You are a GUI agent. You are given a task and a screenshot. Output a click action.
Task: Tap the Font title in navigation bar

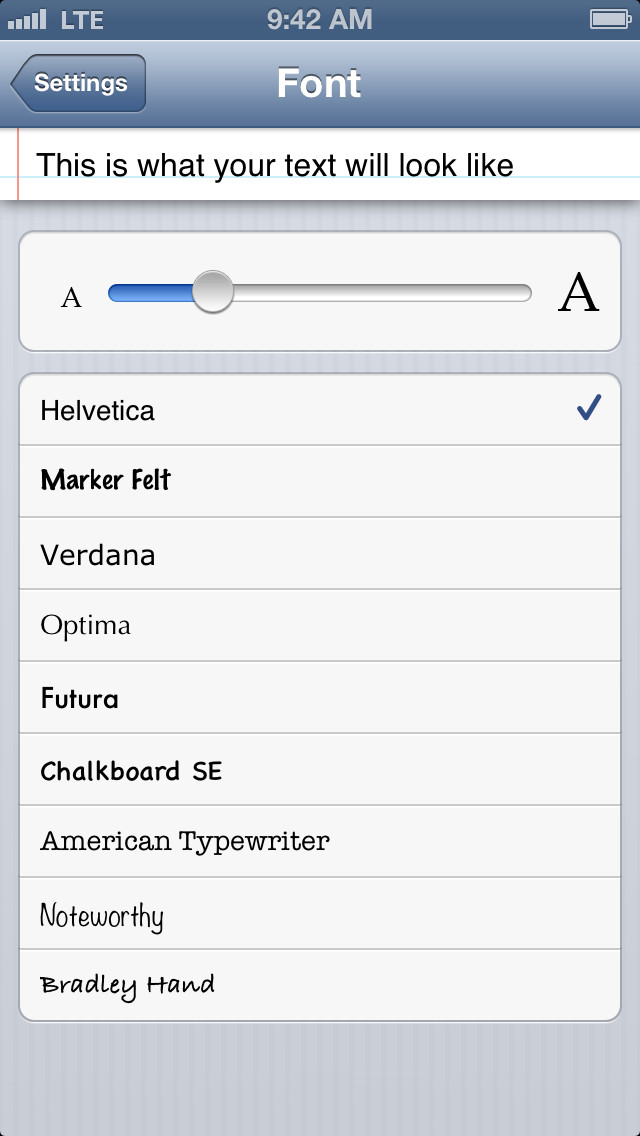point(319,83)
